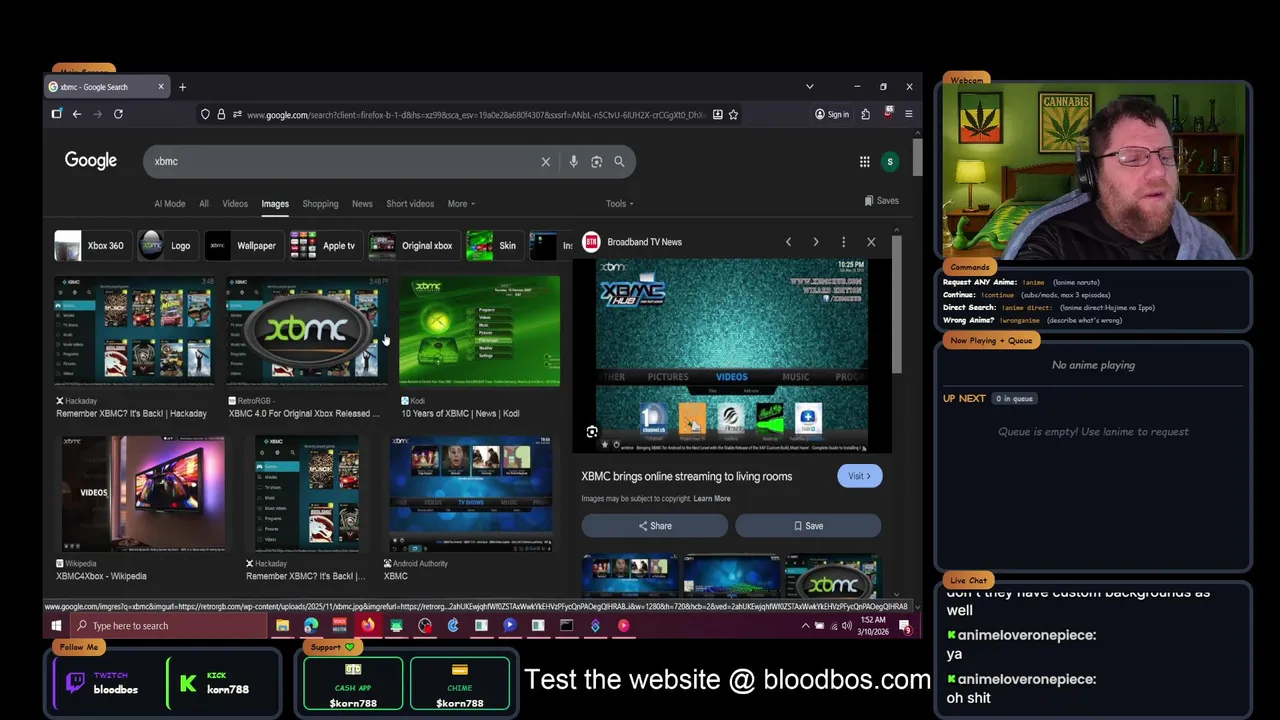Click the Visit button
Screen dimensions: 1280x720
pyautogui.click(x=860, y=476)
